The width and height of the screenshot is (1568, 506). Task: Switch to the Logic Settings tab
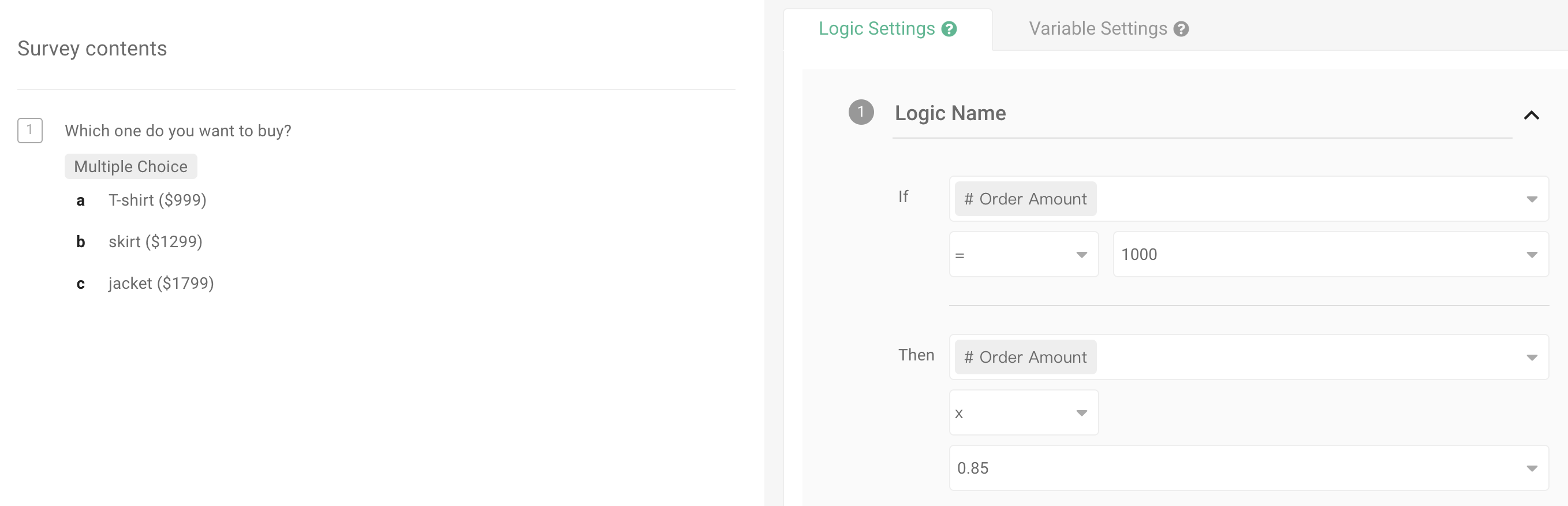coord(878,28)
